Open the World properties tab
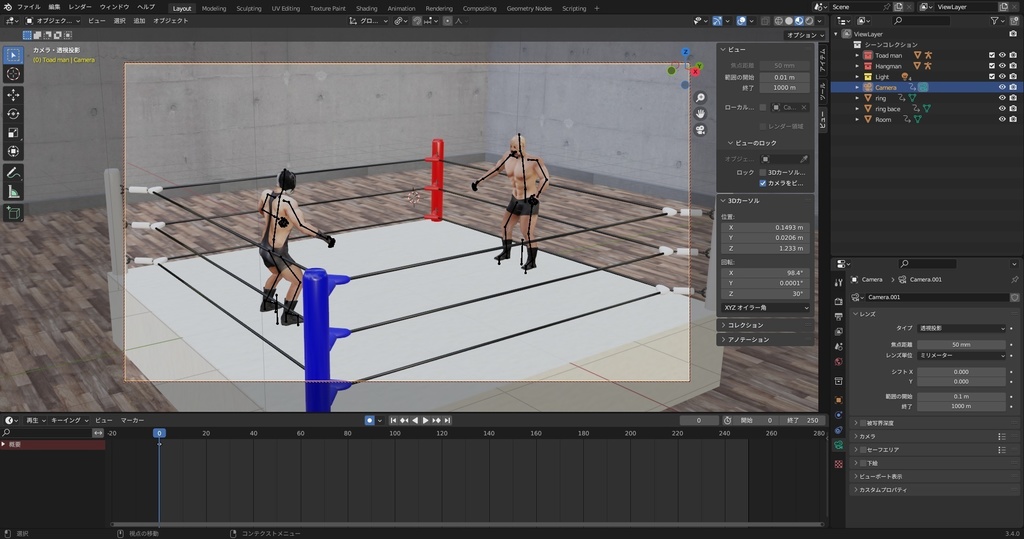Viewport: 1024px width, 539px height. [x=839, y=361]
